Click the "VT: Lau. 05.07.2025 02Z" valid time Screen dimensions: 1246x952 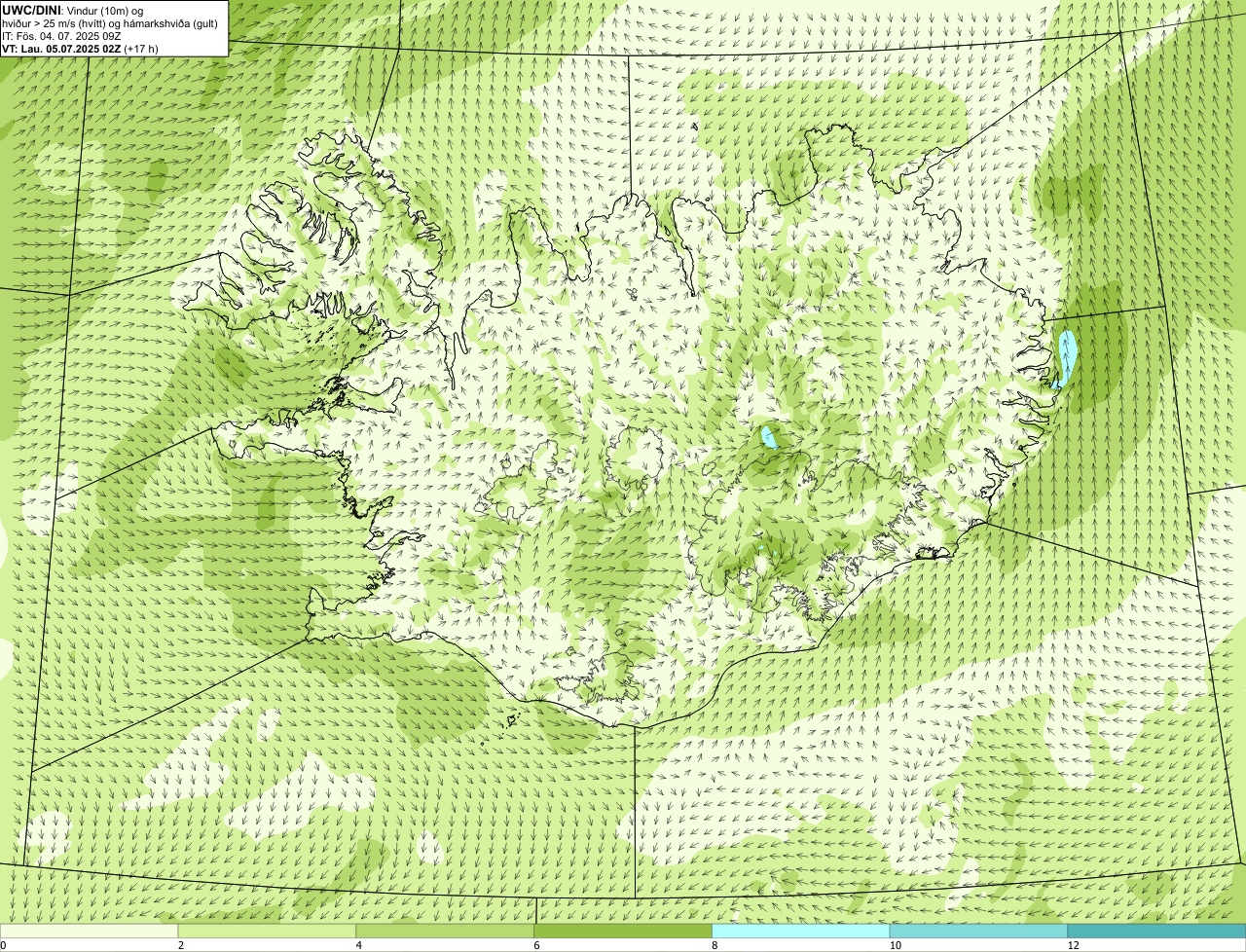pyautogui.click(x=61, y=48)
